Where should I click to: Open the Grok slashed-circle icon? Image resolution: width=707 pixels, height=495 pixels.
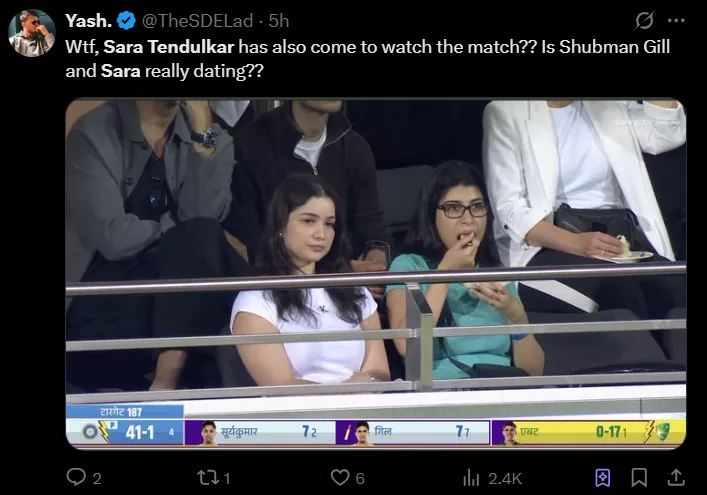(x=644, y=20)
